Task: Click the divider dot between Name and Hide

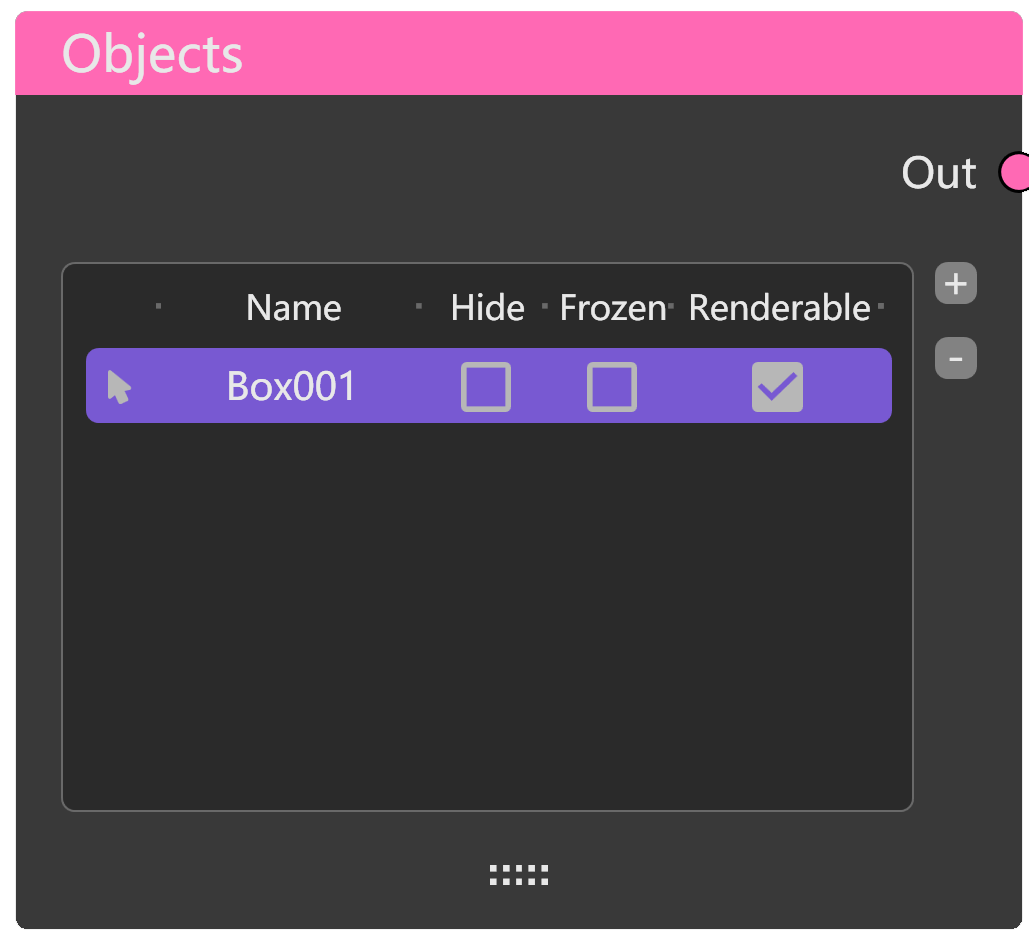Action: (419, 305)
